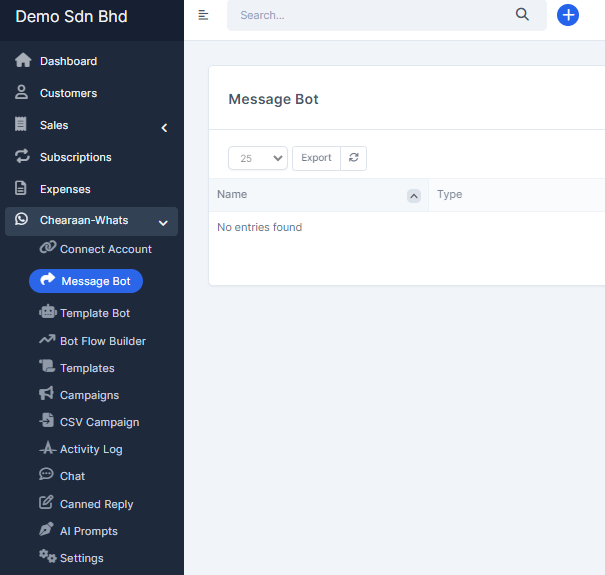Image resolution: width=605 pixels, height=575 pixels.
Task: Sort by the Name column arrow
Action: (x=414, y=196)
